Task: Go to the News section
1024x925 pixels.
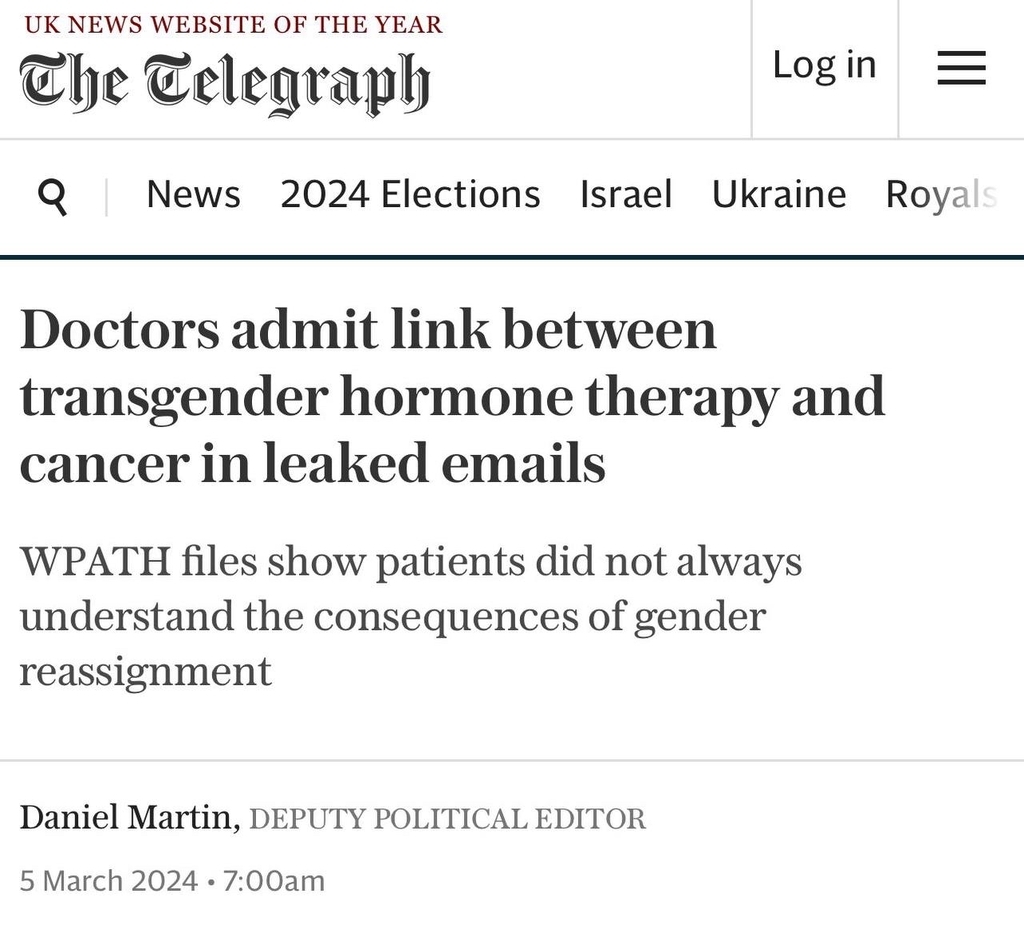Action: coord(193,194)
